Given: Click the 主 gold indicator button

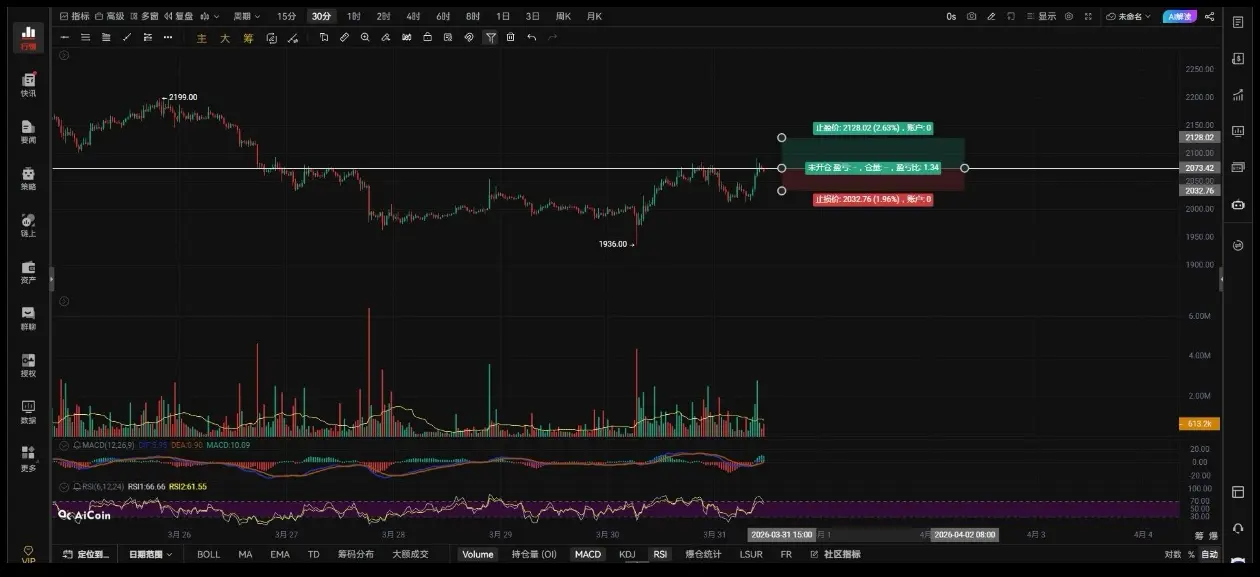Looking at the screenshot, I should click(201, 37).
